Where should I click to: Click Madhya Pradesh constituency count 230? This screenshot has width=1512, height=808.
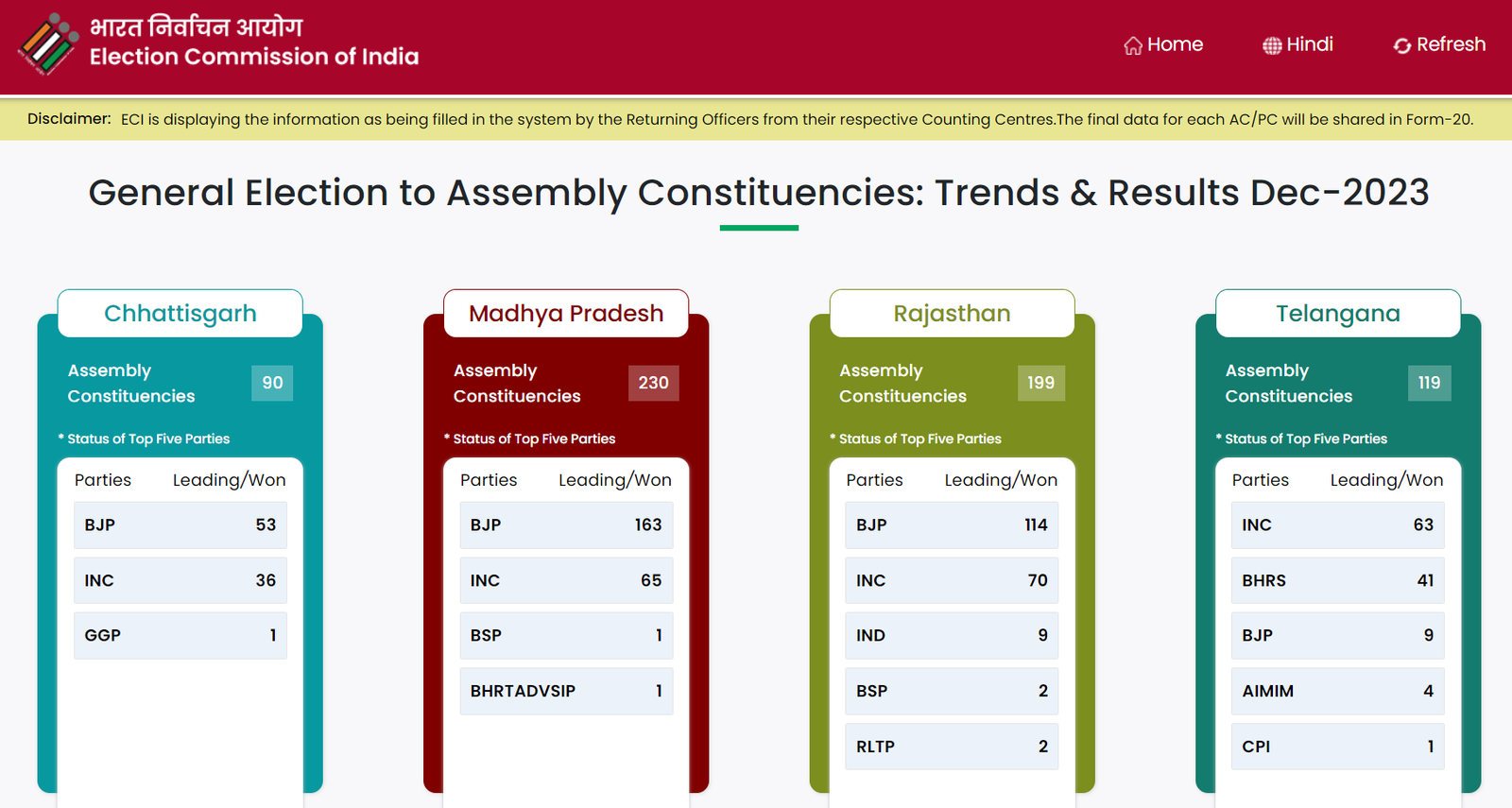[x=653, y=383]
